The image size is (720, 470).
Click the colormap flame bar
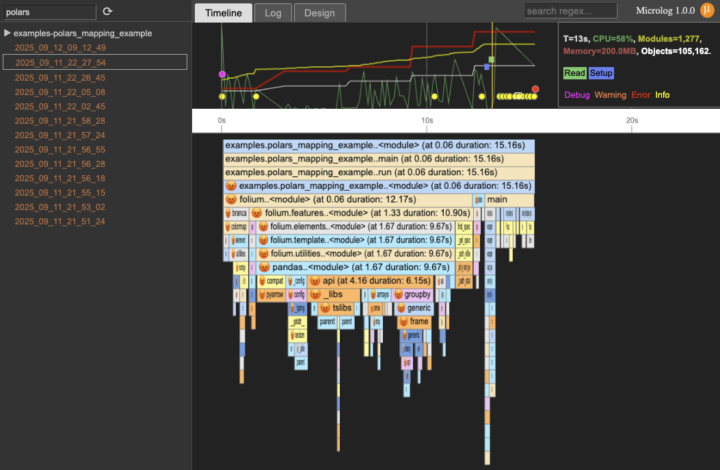point(236,227)
